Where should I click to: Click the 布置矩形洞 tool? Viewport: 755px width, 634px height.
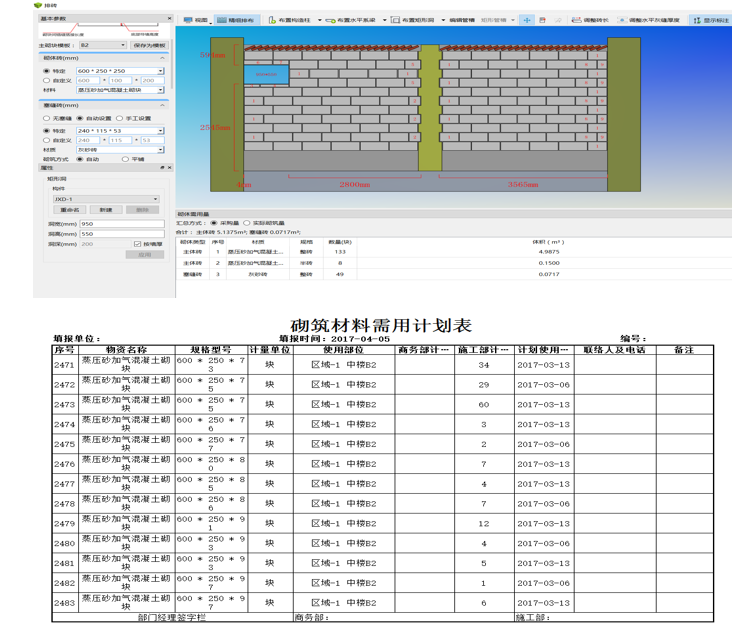coord(414,20)
